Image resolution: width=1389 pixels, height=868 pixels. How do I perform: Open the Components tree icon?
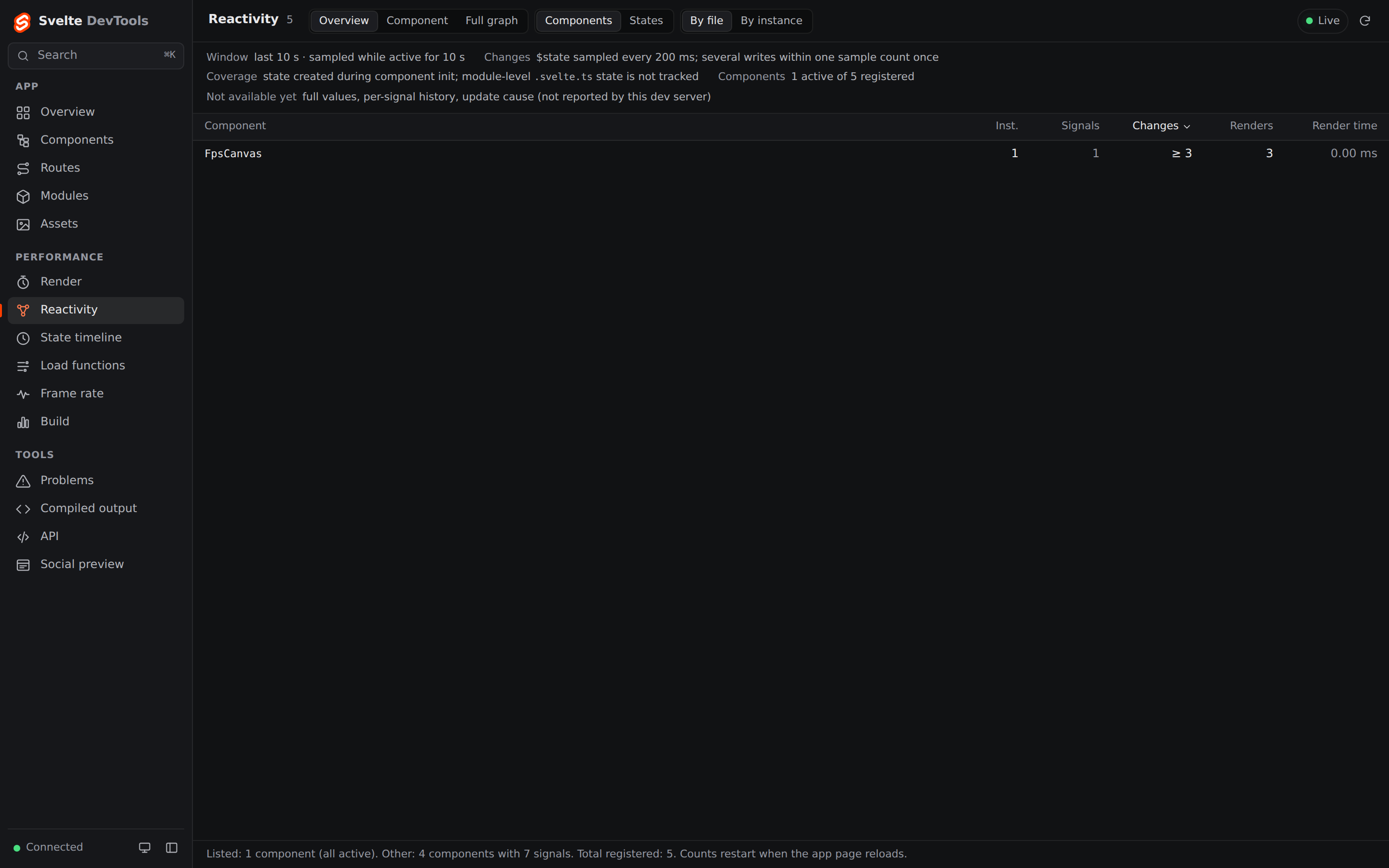tap(23, 141)
